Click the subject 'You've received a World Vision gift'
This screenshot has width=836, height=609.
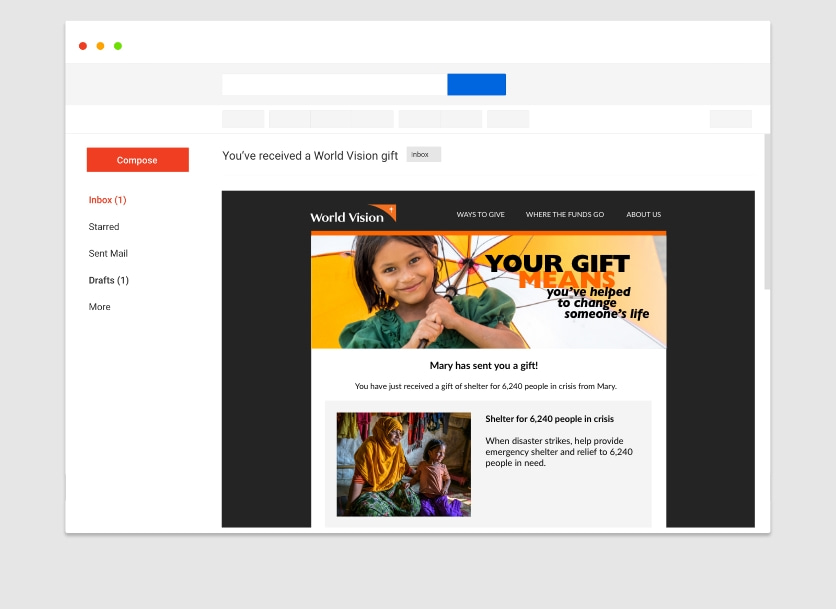pyautogui.click(x=310, y=156)
